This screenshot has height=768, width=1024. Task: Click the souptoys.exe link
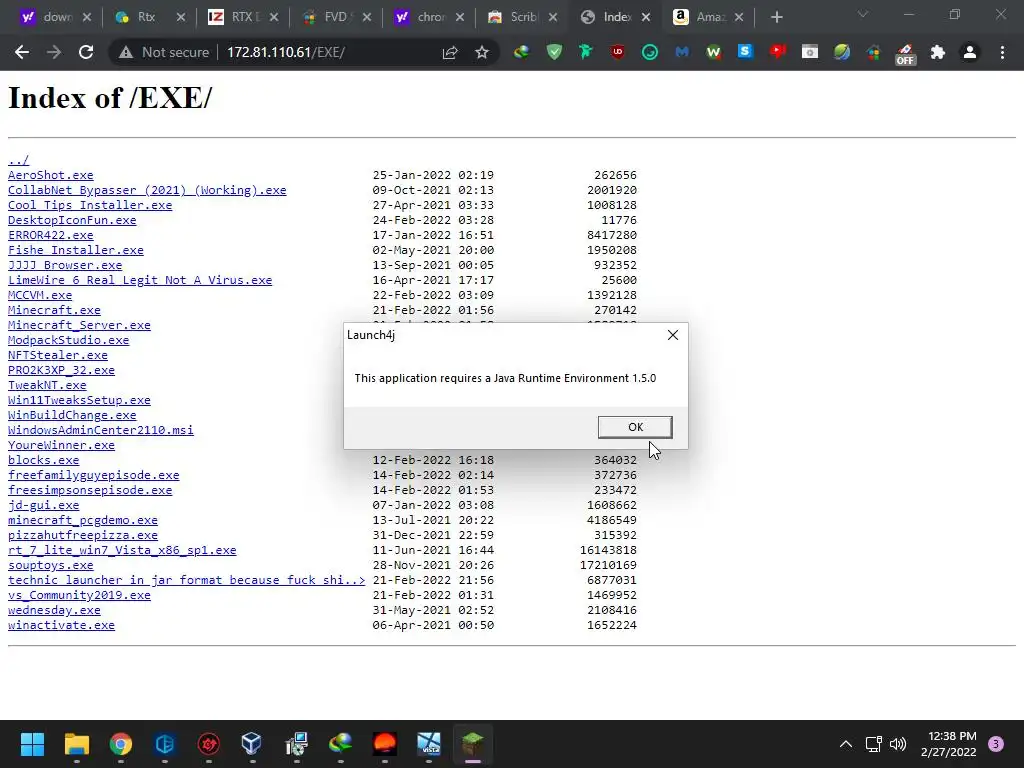51,566
